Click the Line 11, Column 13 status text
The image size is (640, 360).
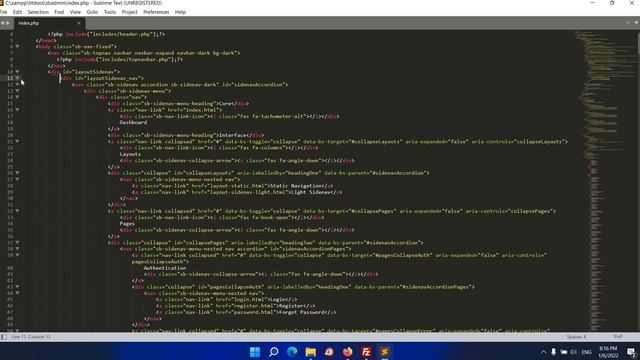coord(31,337)
